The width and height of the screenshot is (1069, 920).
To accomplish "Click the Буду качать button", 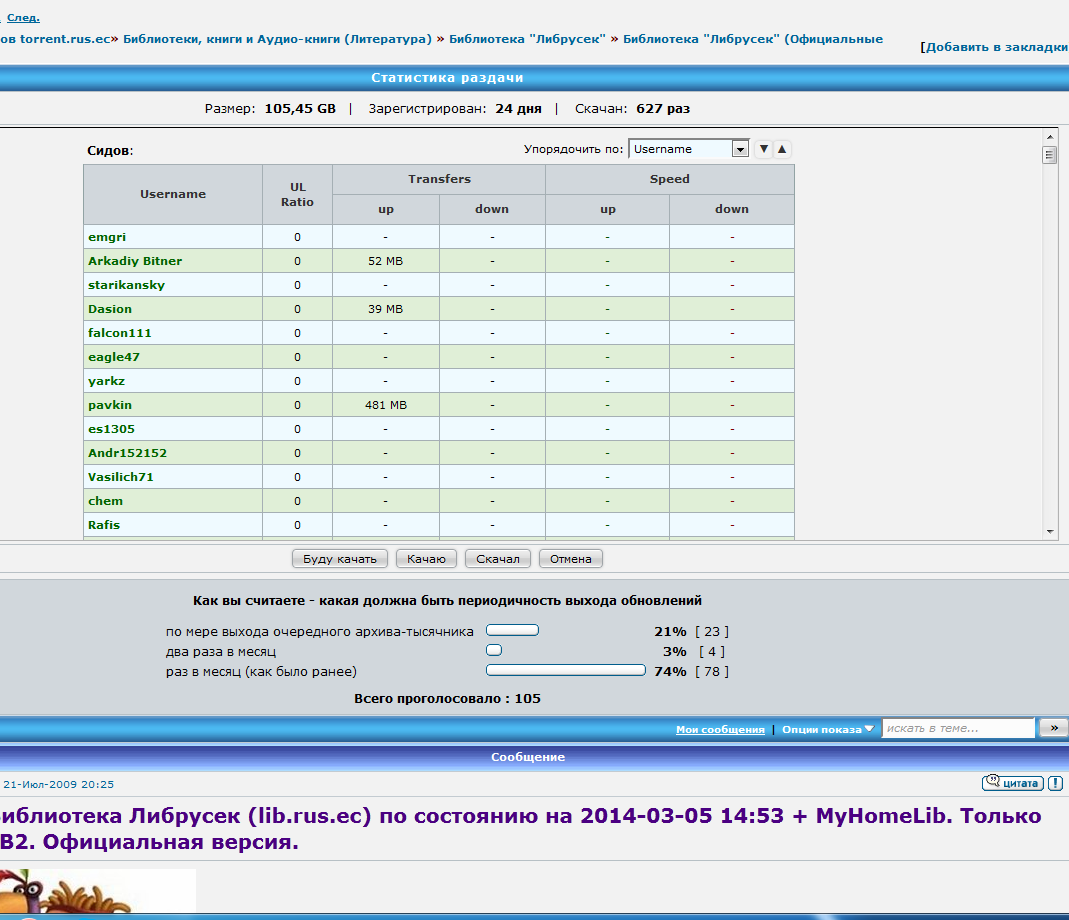I will tap(340, 559).
